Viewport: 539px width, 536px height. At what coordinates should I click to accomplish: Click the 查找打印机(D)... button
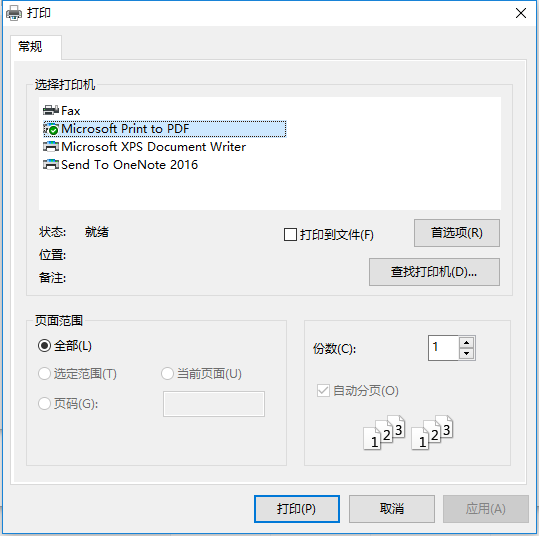(434, 272)
